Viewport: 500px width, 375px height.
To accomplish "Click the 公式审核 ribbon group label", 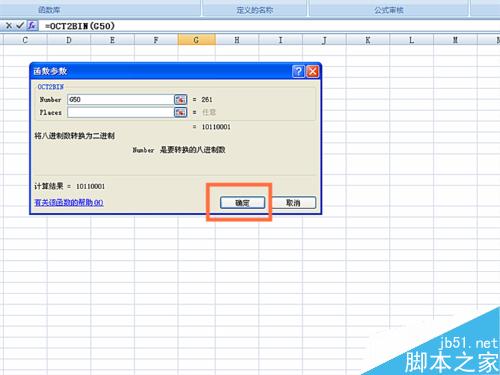I will pos(389,10).
